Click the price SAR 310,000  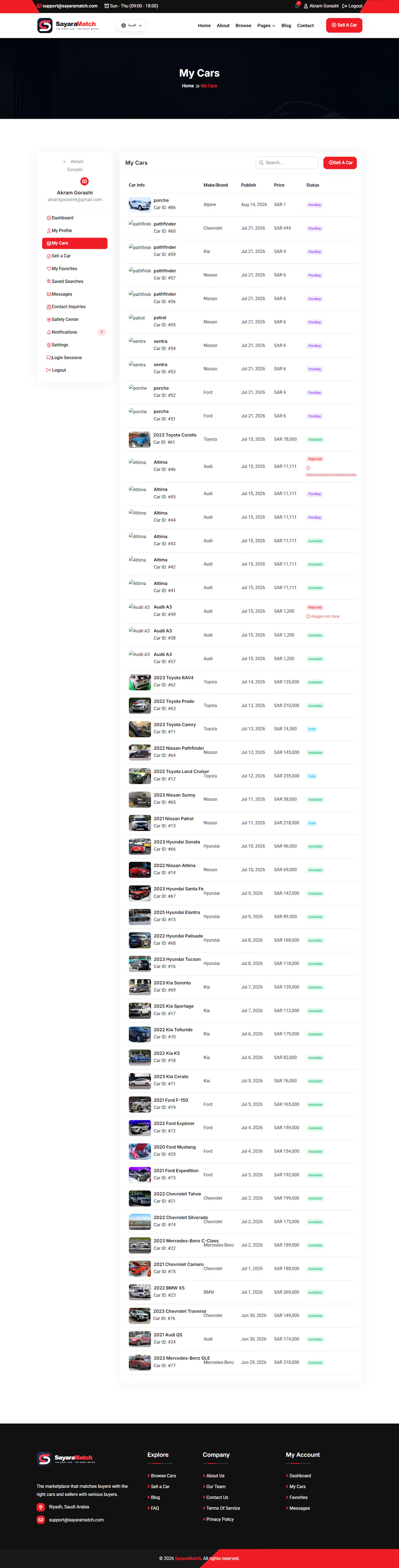coord(287,1363)
